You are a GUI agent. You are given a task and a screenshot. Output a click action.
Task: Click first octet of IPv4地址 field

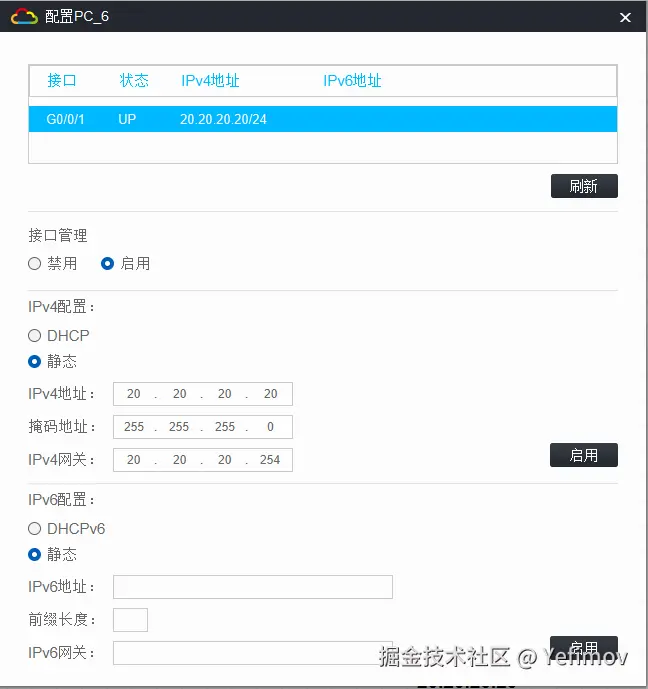click(134, 394)
